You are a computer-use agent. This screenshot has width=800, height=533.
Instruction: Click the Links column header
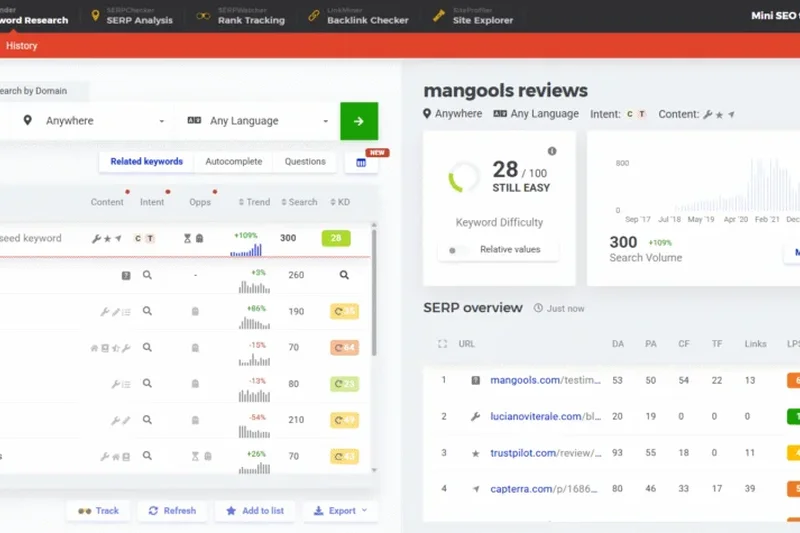[x=755, y=344]
